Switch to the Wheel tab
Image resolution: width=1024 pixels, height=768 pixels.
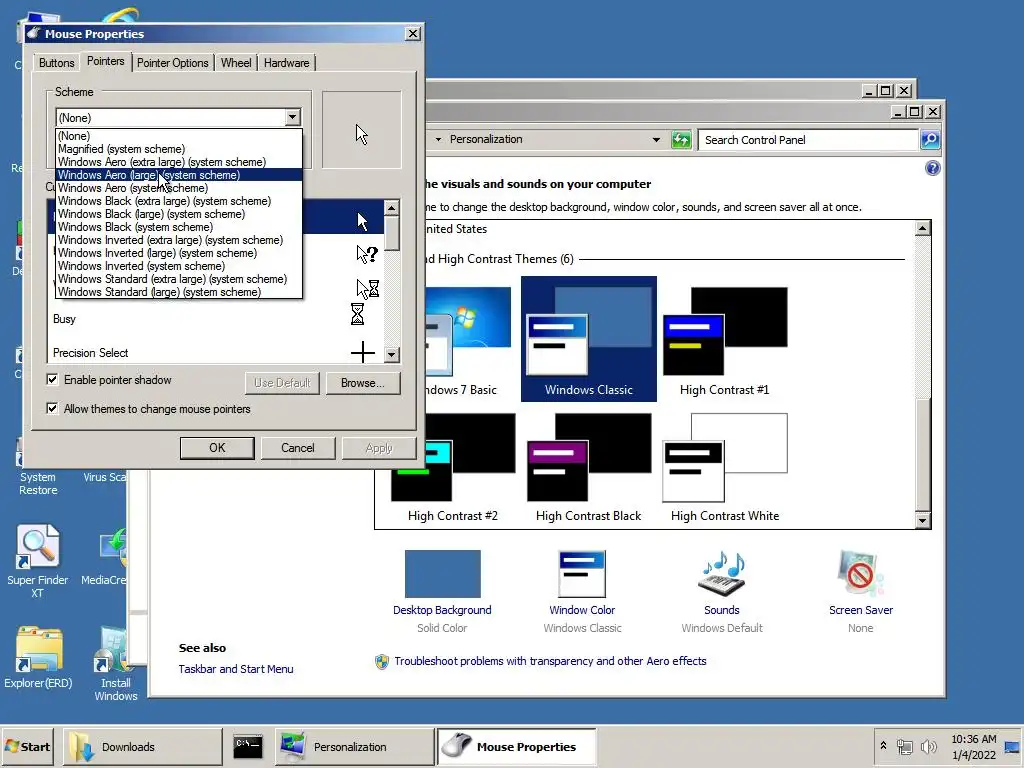tap(236, 63)
